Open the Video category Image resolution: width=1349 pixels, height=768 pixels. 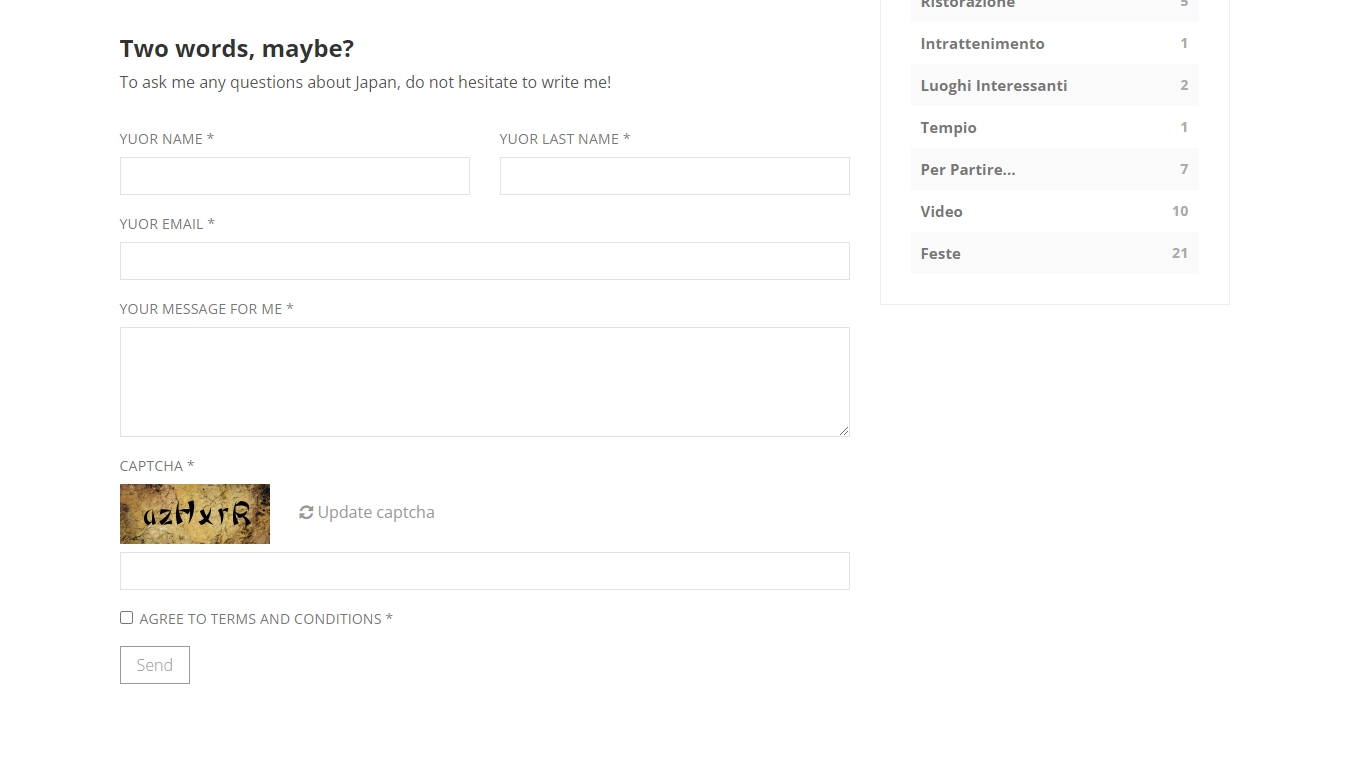(941, 211)
